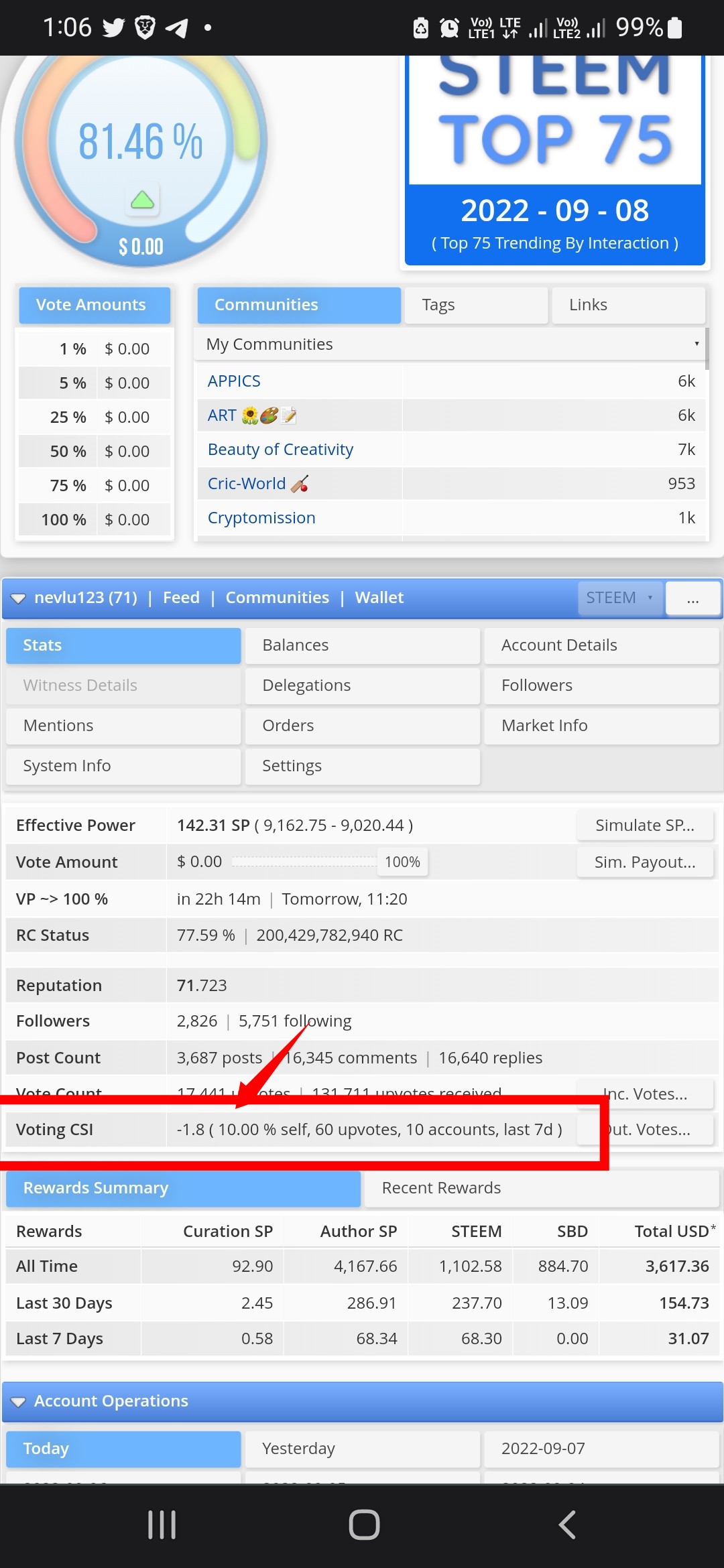Tap the 81.46 % voting power gauge

pos(141,142)
